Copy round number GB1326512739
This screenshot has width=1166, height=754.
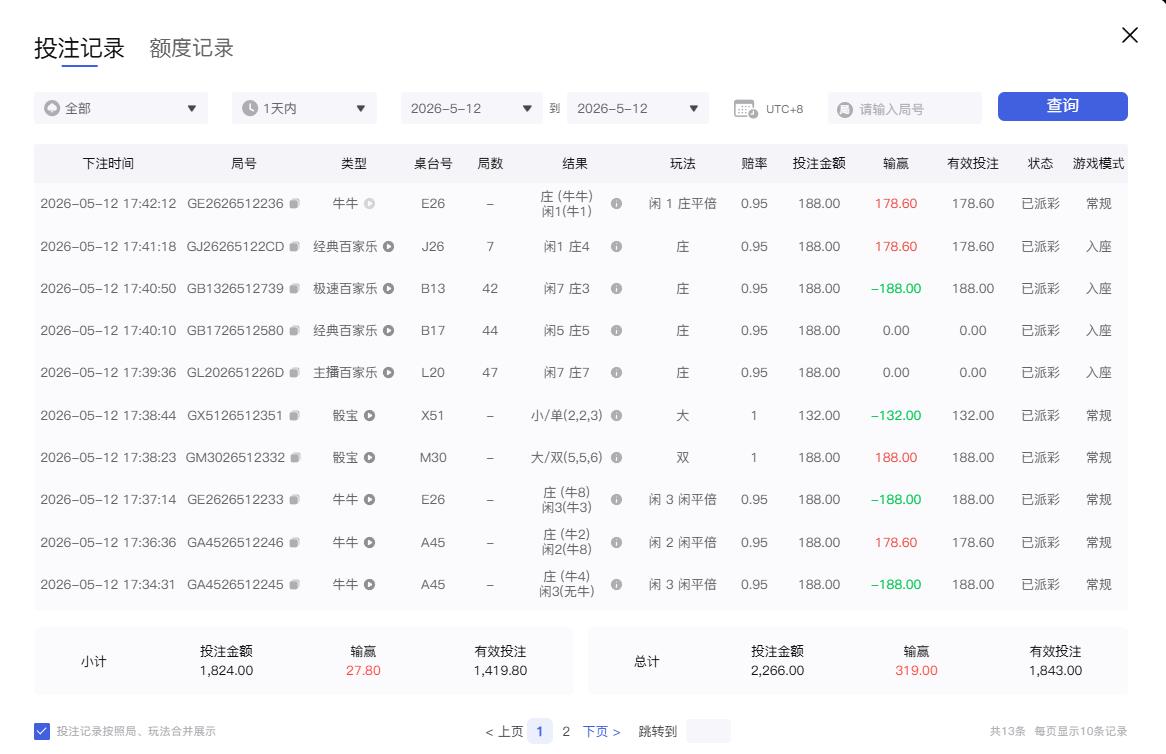coord(294,289)
